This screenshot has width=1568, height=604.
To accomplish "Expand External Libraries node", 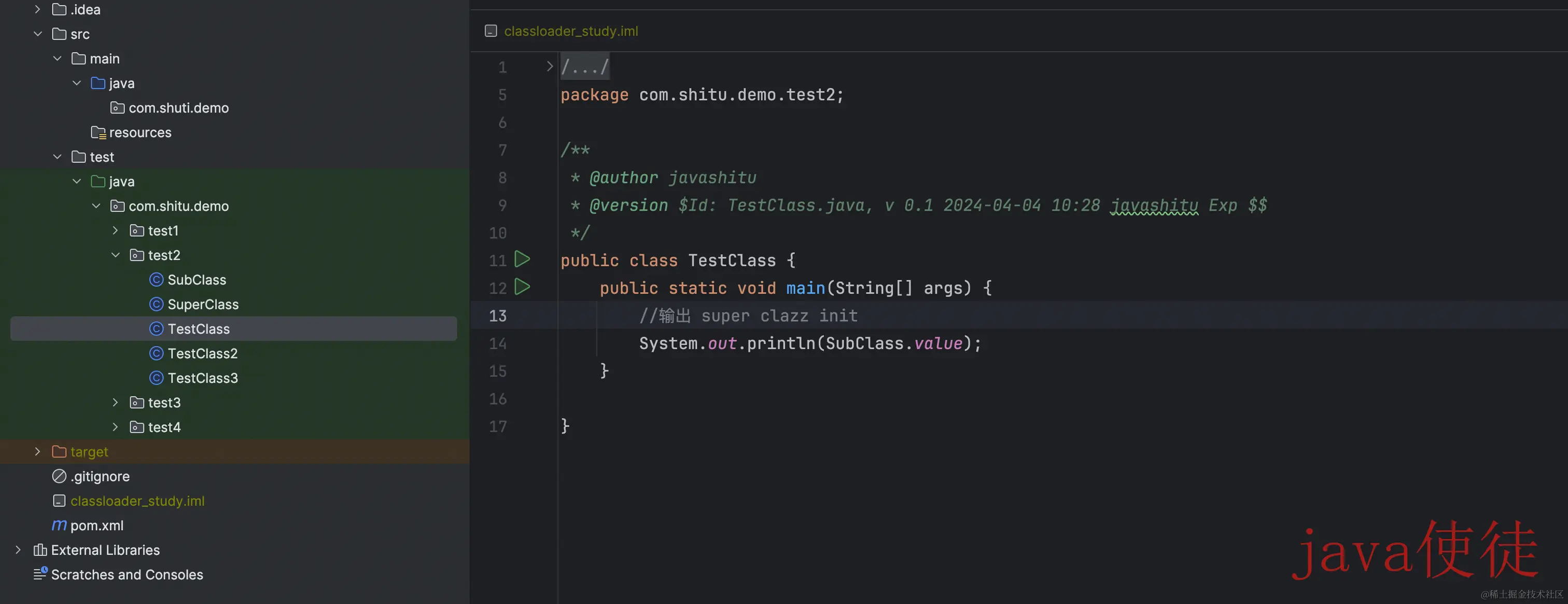I will pos(18,550).
